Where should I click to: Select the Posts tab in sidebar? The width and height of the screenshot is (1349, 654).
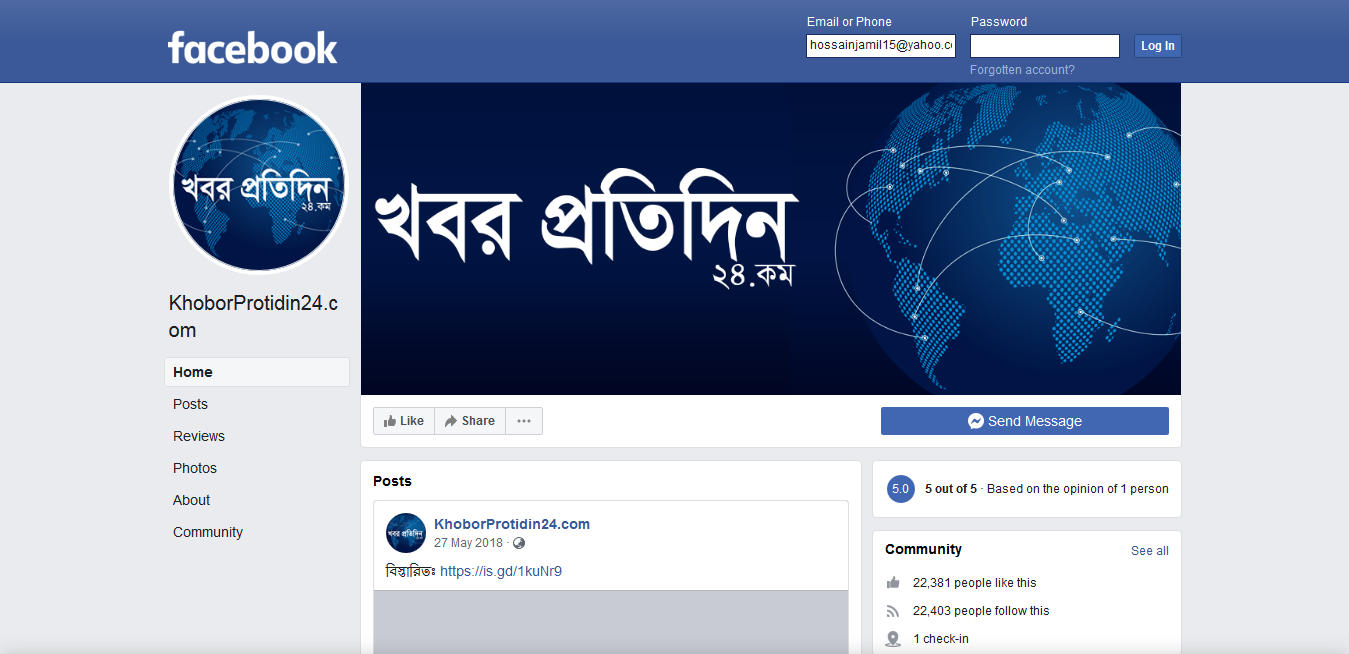pyautogui.click(x=190, y=404)
